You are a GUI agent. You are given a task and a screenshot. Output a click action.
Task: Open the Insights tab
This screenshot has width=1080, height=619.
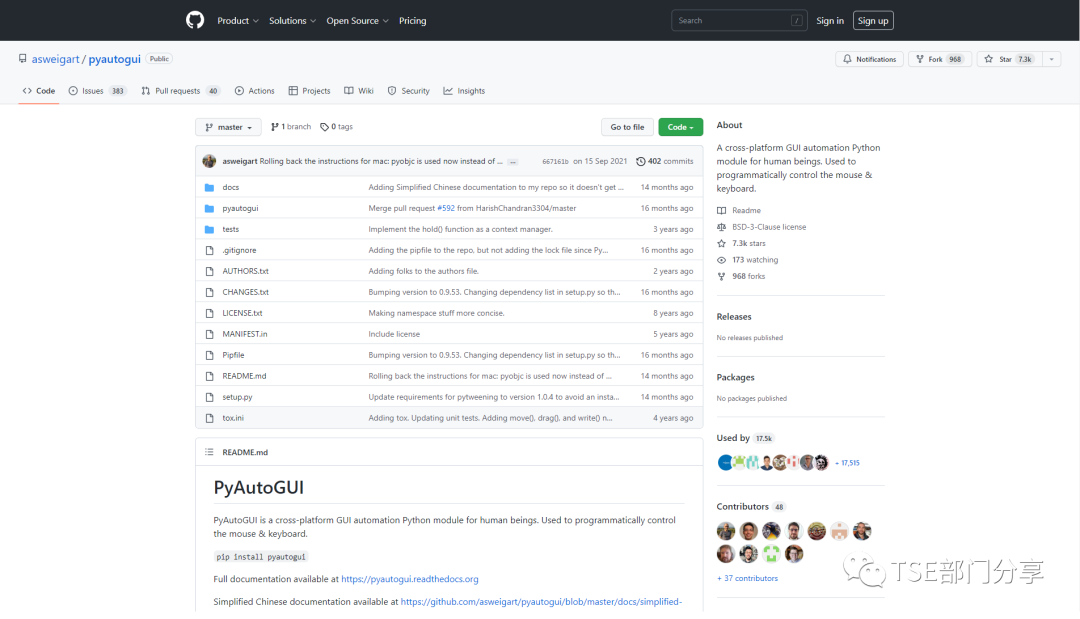point(464,91)
